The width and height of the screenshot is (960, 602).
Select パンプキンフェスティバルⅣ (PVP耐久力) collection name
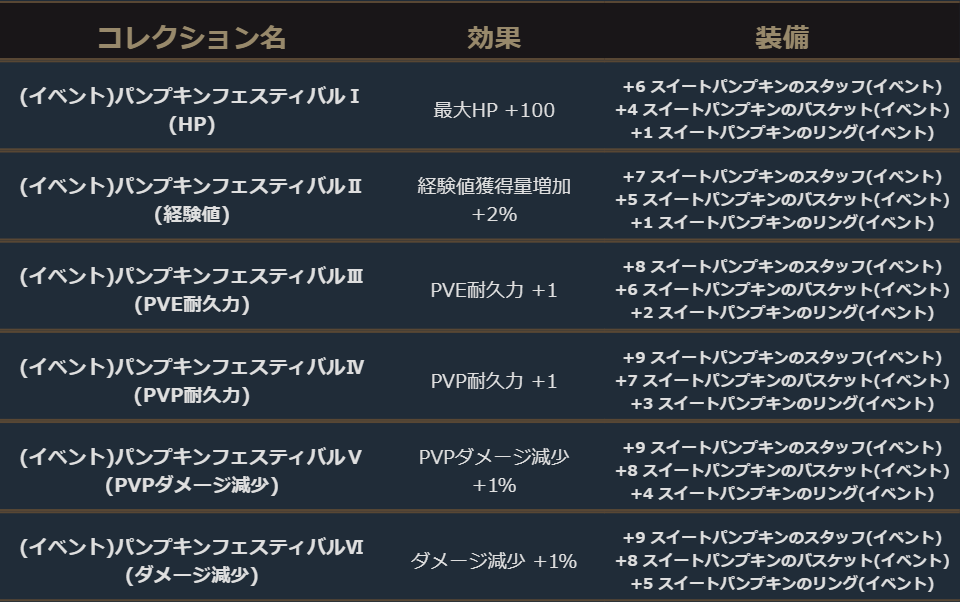(x=191, y=380)
